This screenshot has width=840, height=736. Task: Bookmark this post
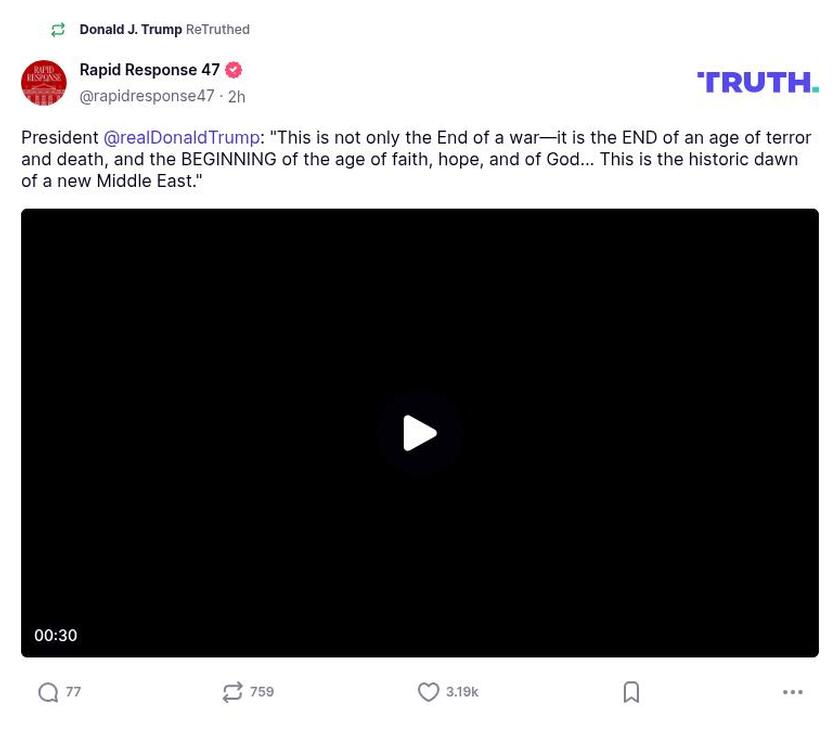tap(631, 692)
